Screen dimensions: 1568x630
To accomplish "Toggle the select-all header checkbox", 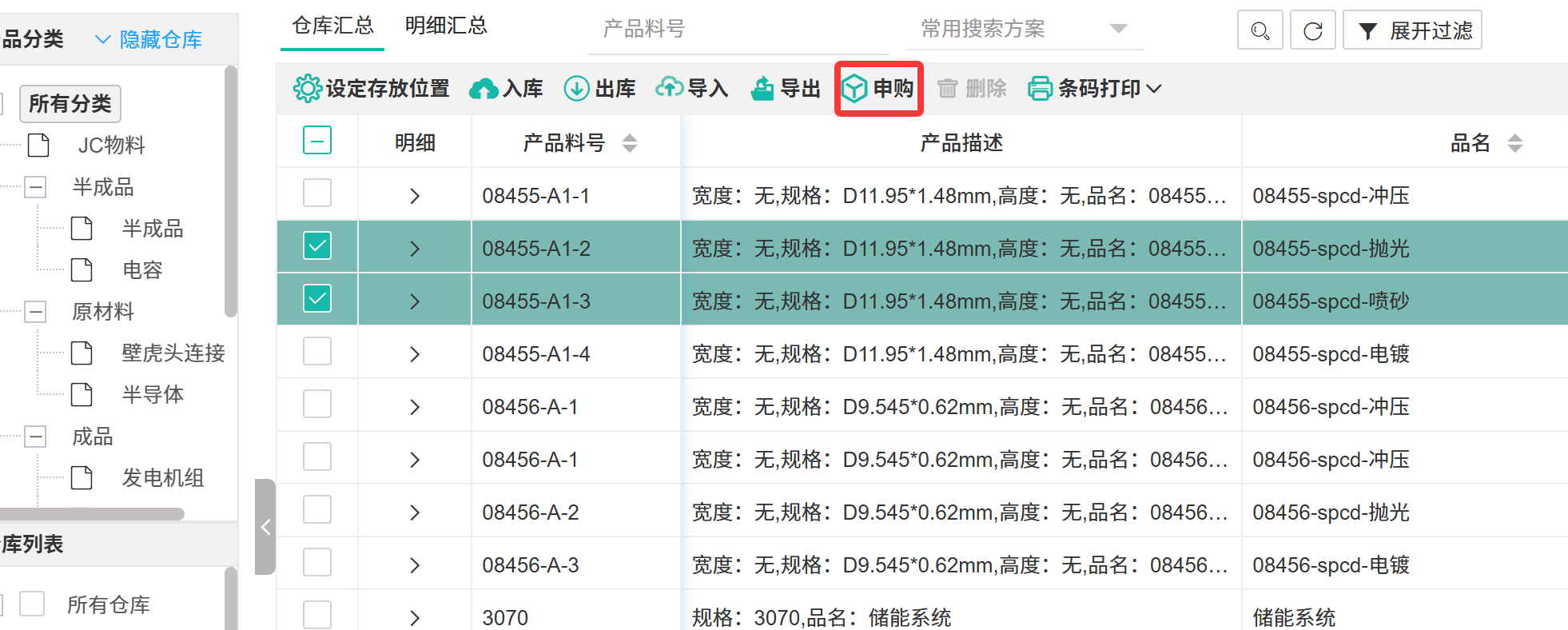I will click(317, 142).
